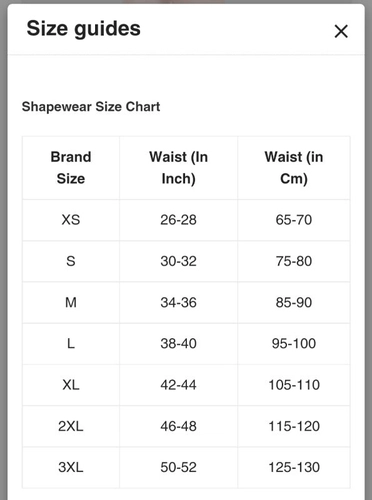Select the Shapewear Size Chart title
Viewport: 372px width, 500px height.
tap(91, 107)
